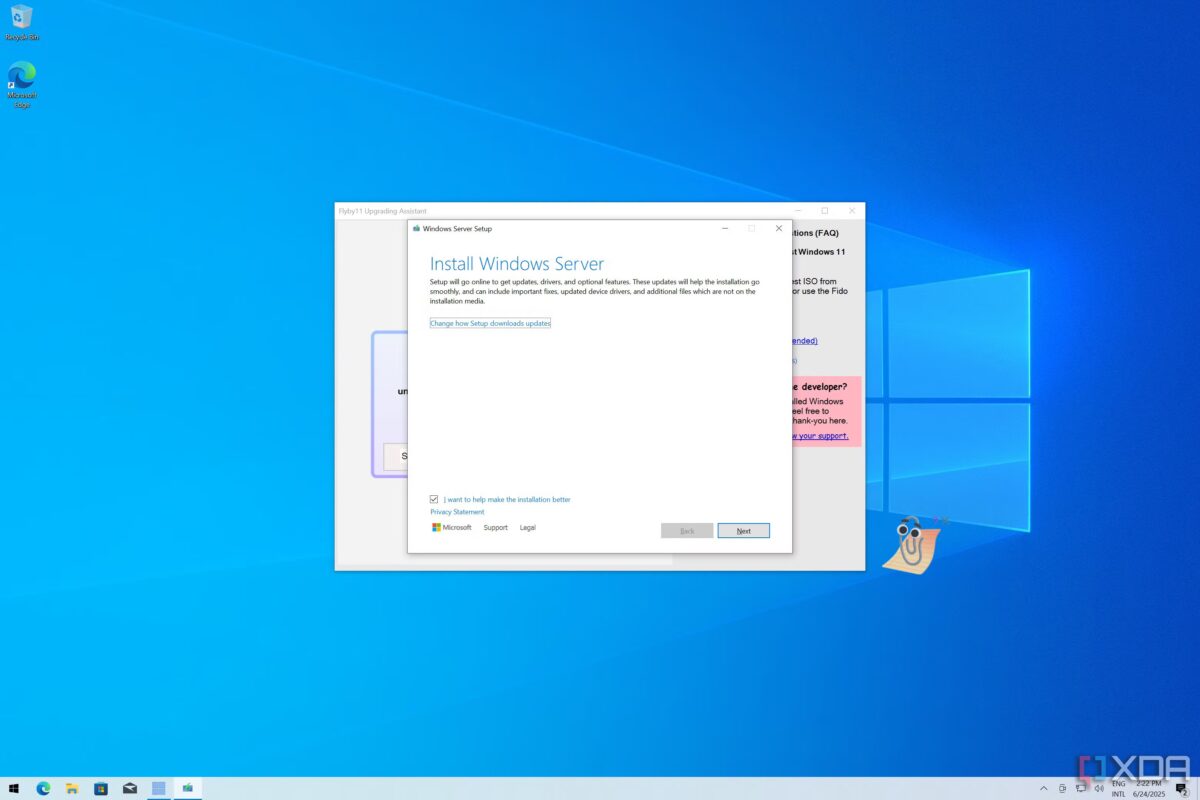Launch Microsoft Store from the taskbar
The height and width of the screenshot is (800, 1200).
coord(101,788)
